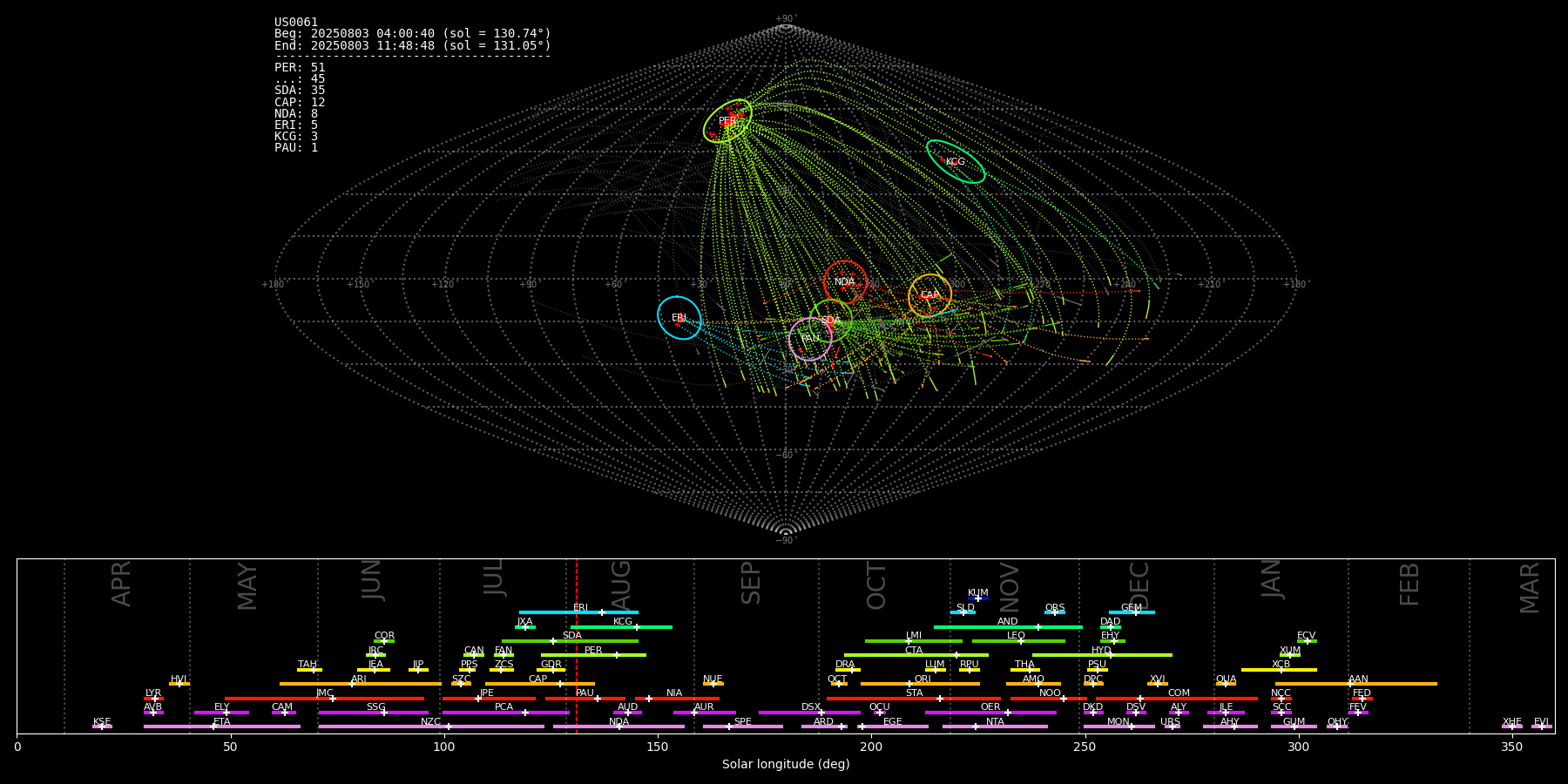Click the AAN shower activity bar

coord(1356,684)
